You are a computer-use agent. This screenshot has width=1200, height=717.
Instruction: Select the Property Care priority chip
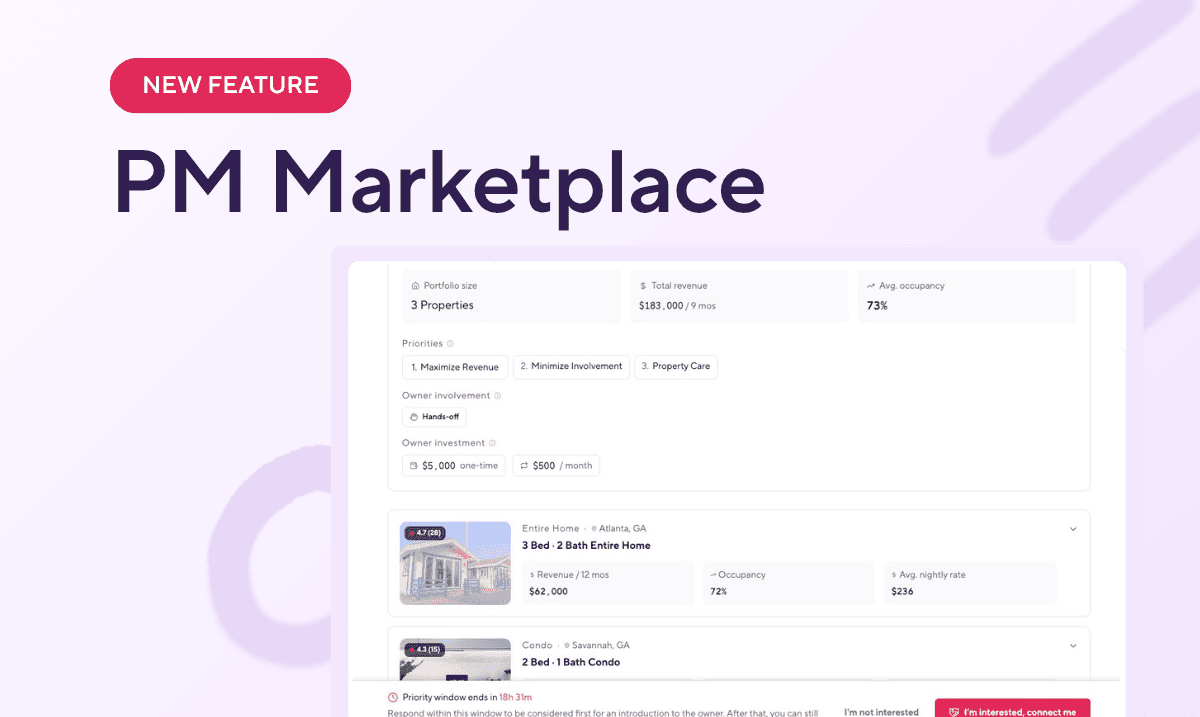[676, 366]
